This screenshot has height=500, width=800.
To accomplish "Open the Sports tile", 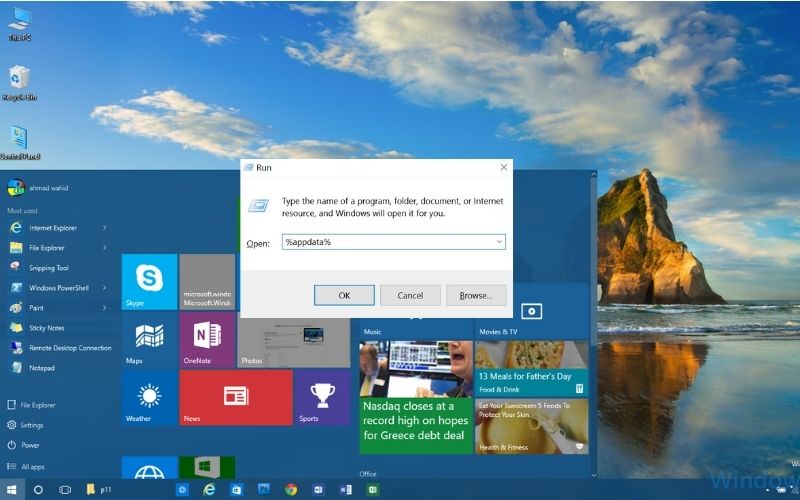I will click(x=322, y=397).
